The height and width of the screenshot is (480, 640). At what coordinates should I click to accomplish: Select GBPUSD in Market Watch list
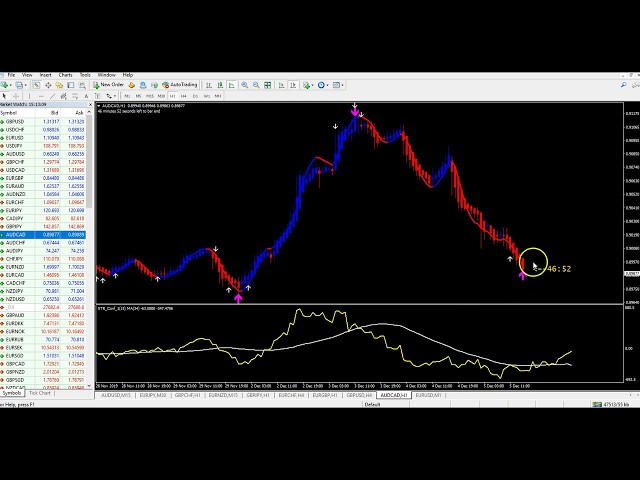pos(15,122)
